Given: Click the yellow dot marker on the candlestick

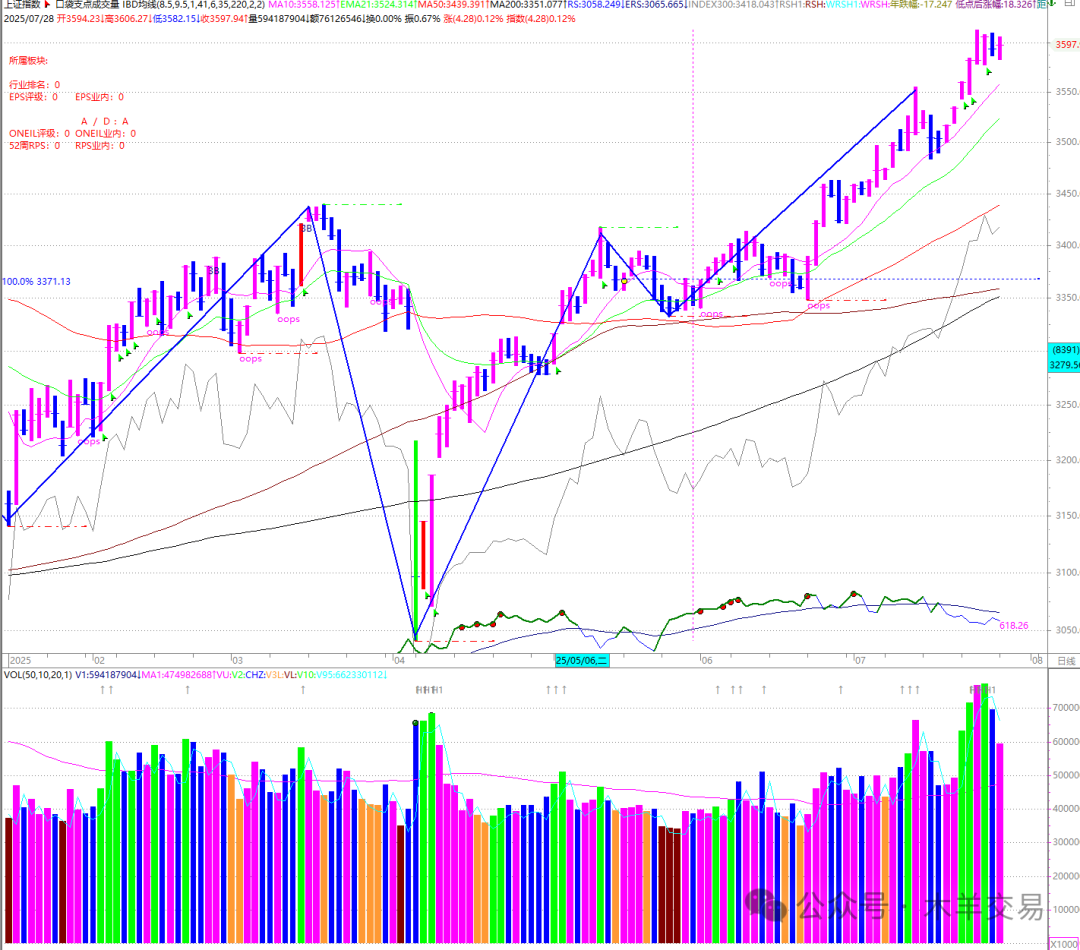Looking at the screenshot, I should pyautogui.click(x=624, y=282).
